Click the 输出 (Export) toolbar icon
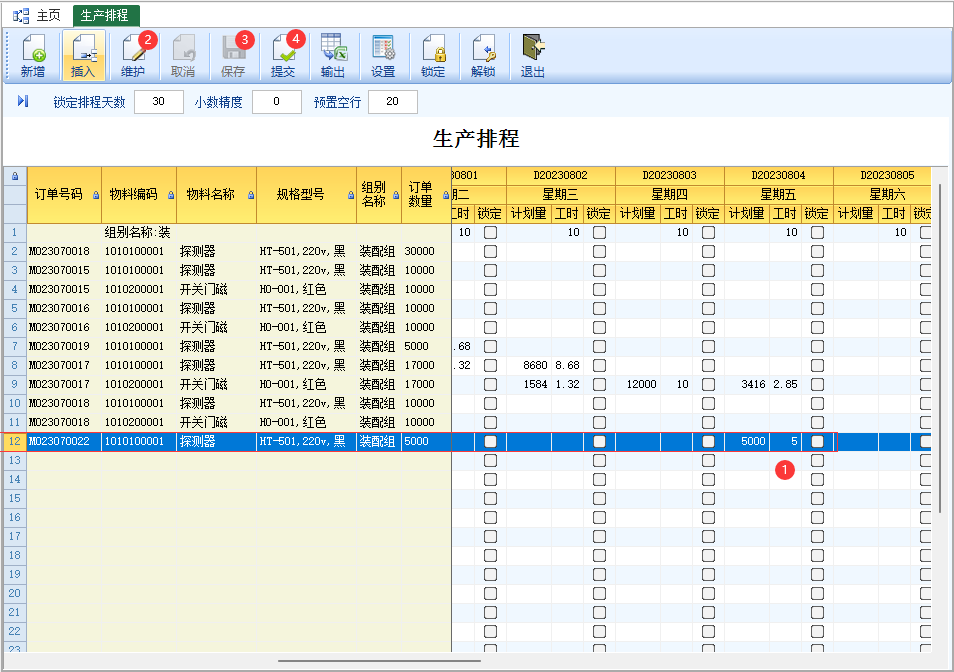Viewport: 954px width, 672px height. [x=333, y=56]
